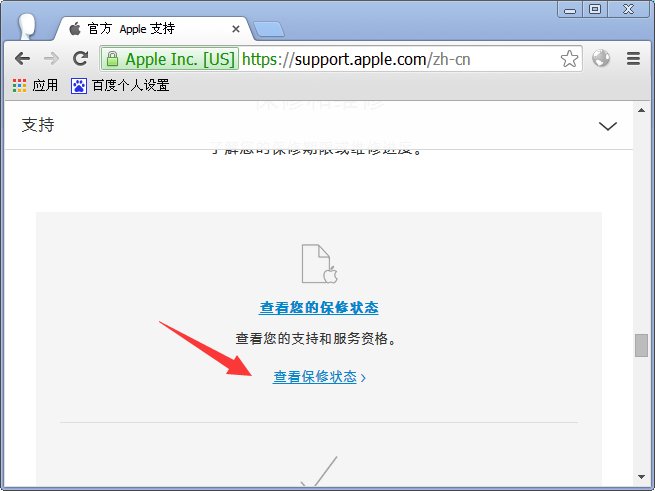Open the 应用 apps shortcut

pos(35,86)
